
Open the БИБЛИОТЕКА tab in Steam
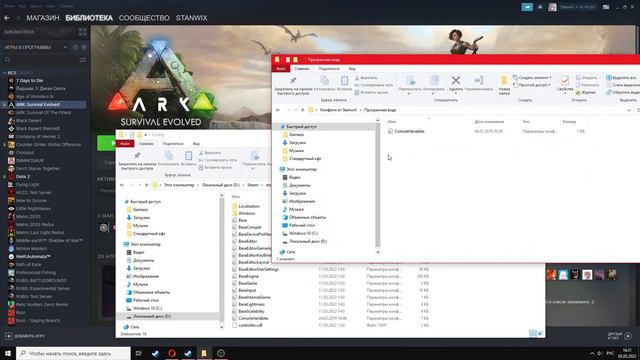click(89, 18)
